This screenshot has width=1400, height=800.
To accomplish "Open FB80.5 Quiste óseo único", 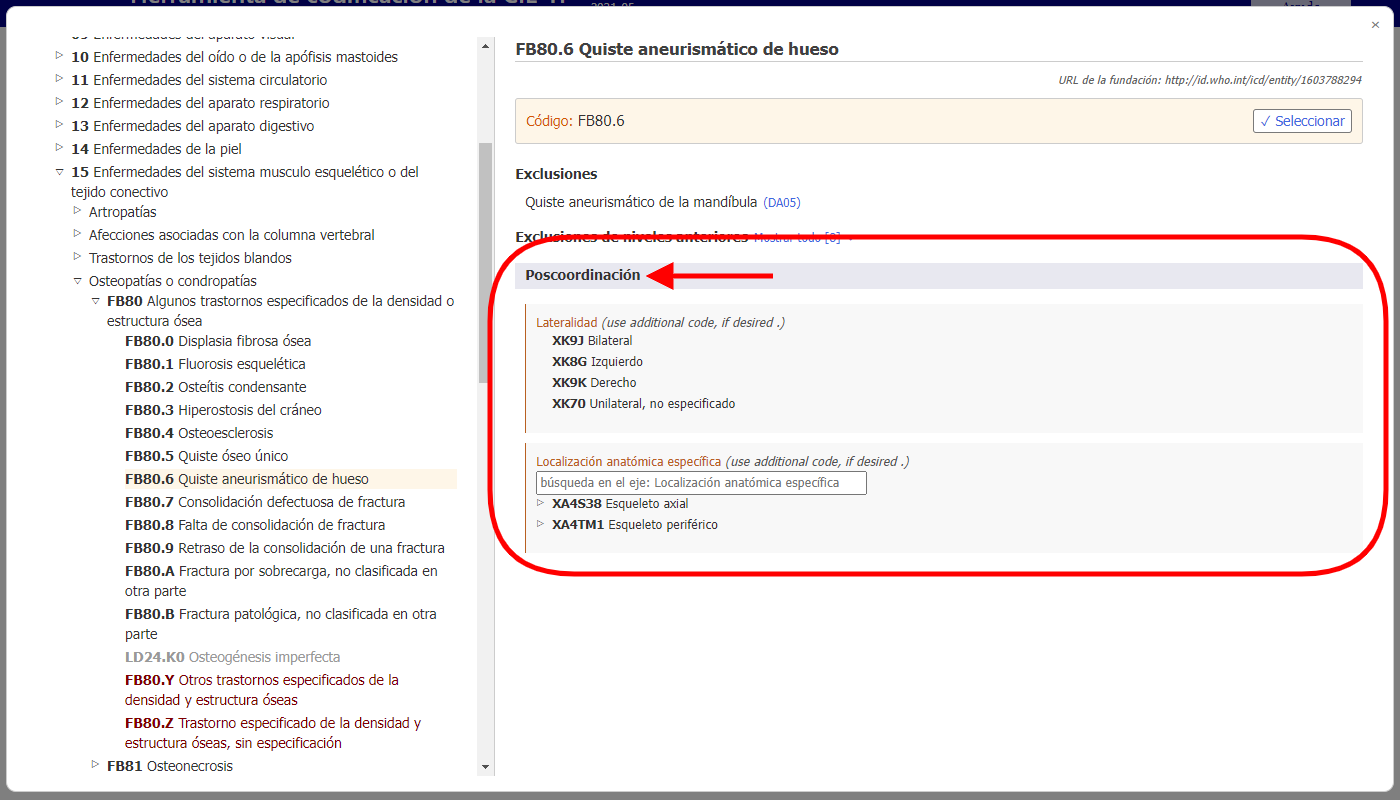I will 207,456.
